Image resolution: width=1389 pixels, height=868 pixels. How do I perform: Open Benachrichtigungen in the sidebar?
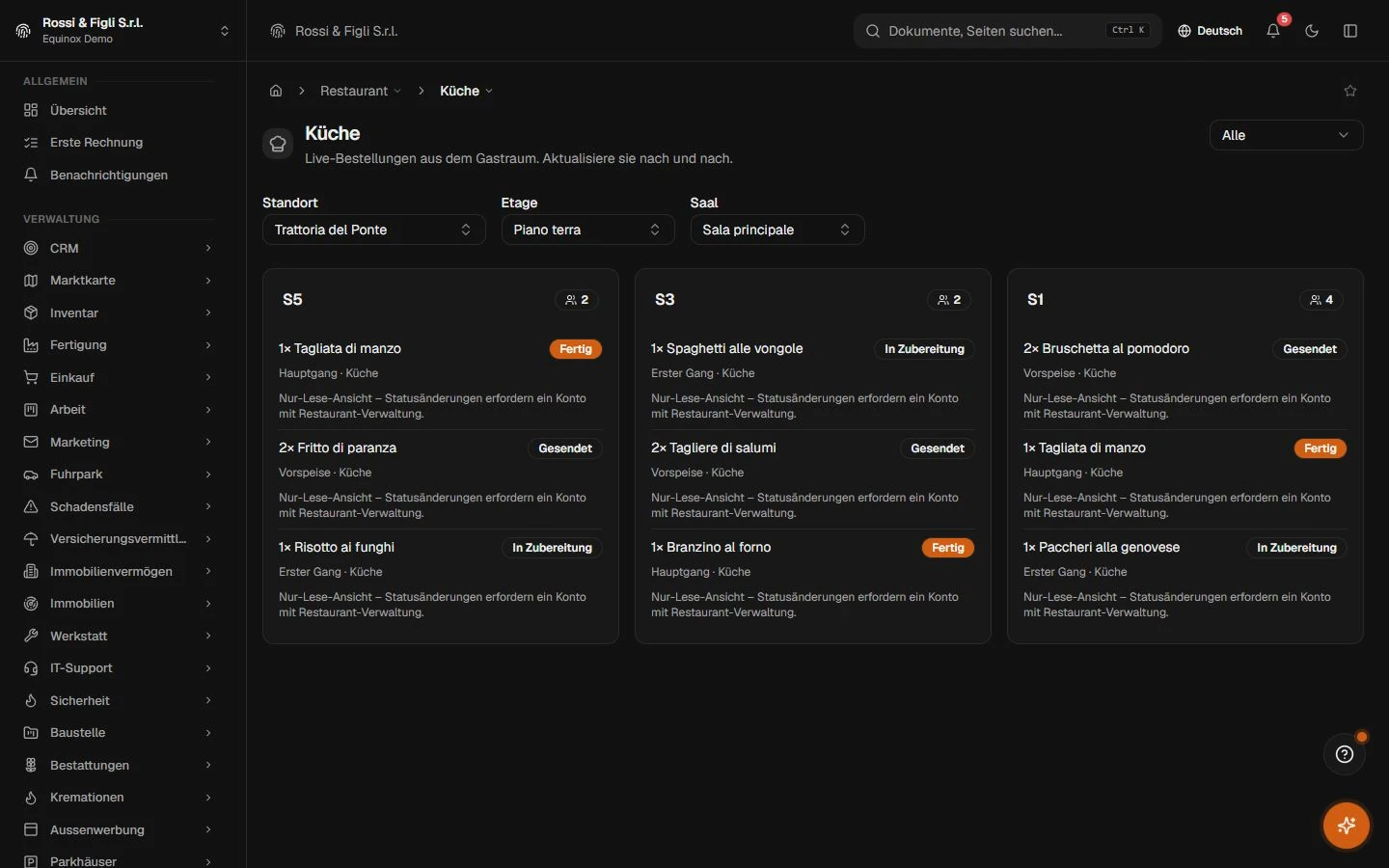click(118, 175)
